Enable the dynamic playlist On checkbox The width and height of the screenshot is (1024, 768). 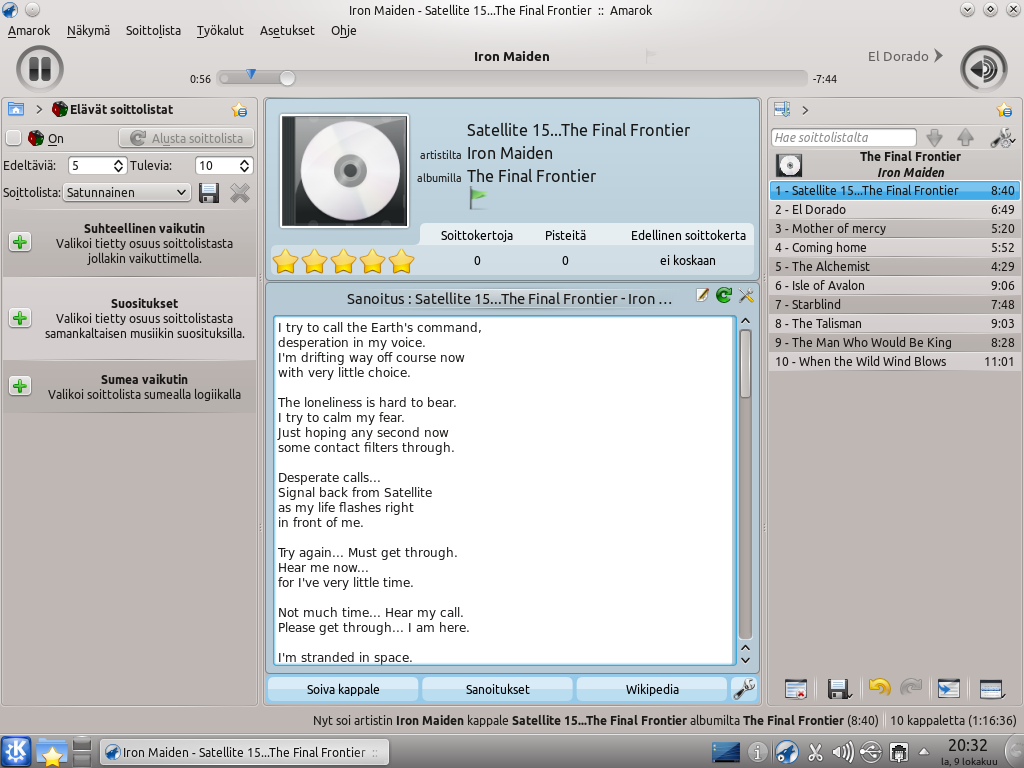tap(14, 138)
